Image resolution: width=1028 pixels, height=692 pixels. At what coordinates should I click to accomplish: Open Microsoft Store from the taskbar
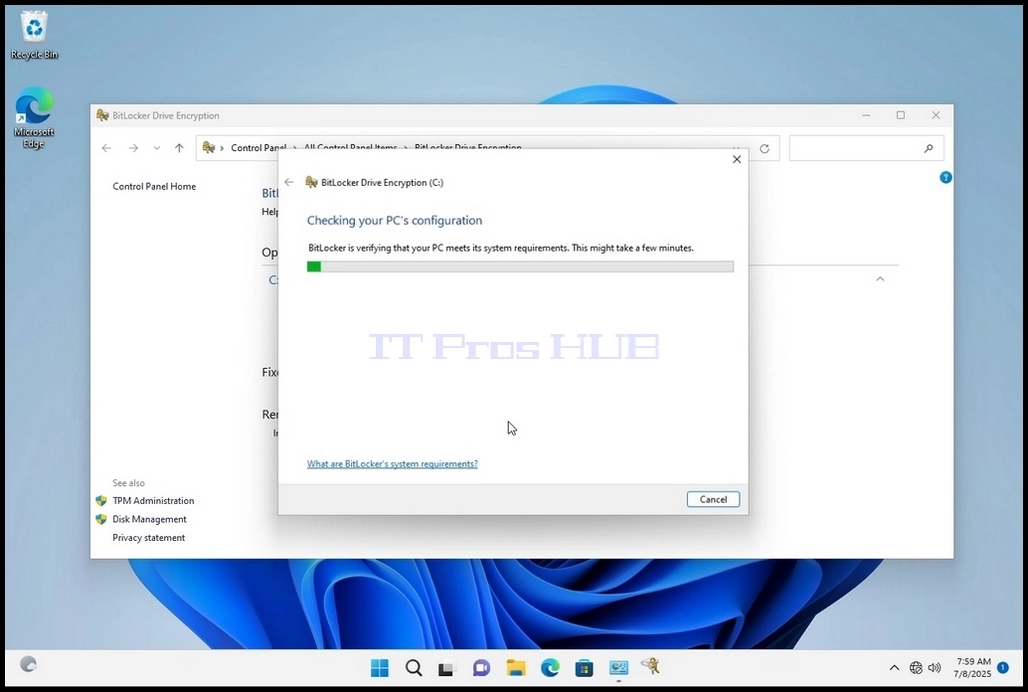tap(584, 668)
